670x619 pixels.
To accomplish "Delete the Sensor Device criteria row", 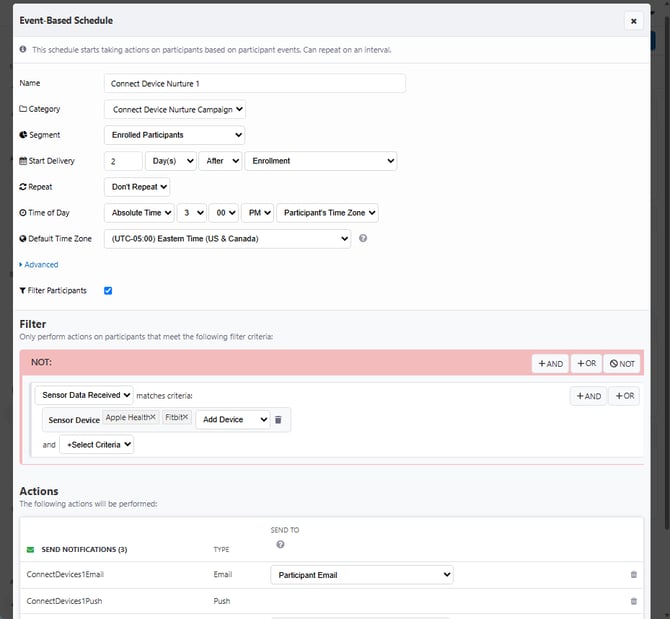I will coord(278,420).
